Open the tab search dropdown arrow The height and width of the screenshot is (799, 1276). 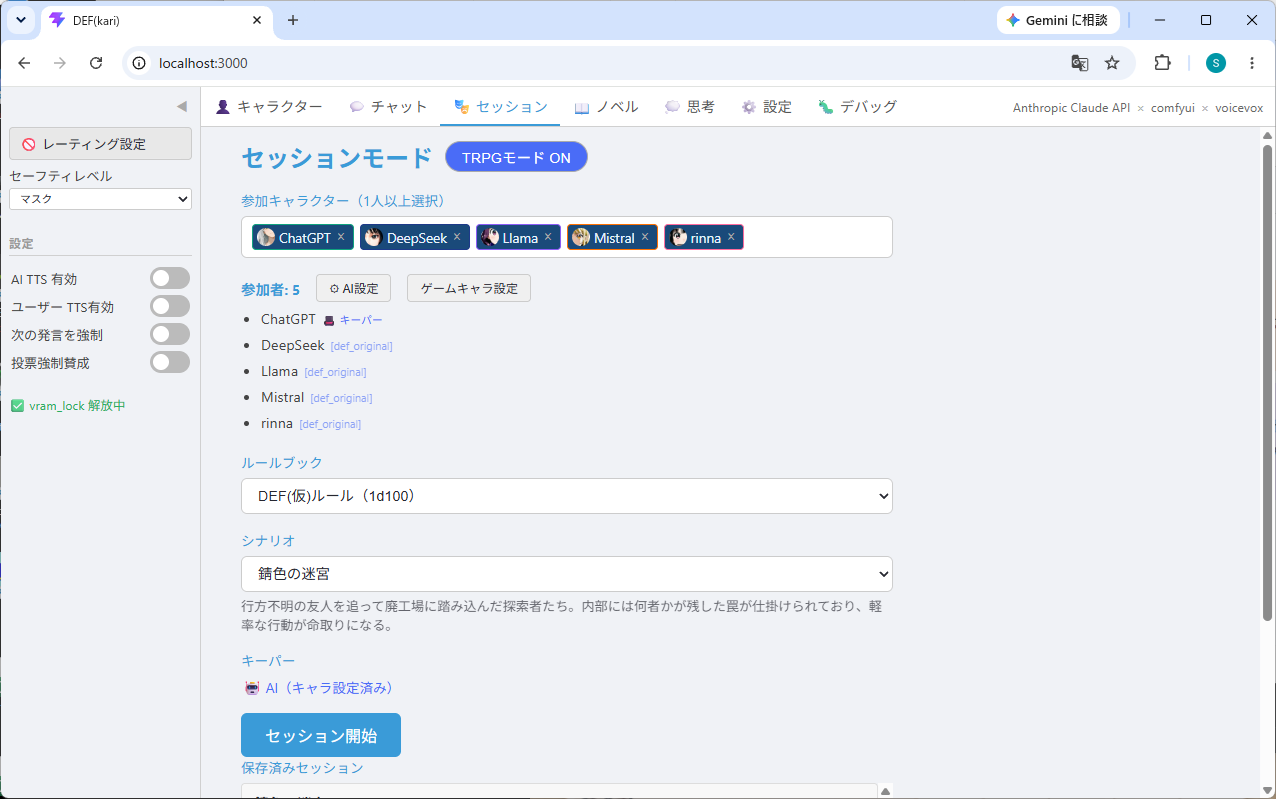click(x=20, y=20)
